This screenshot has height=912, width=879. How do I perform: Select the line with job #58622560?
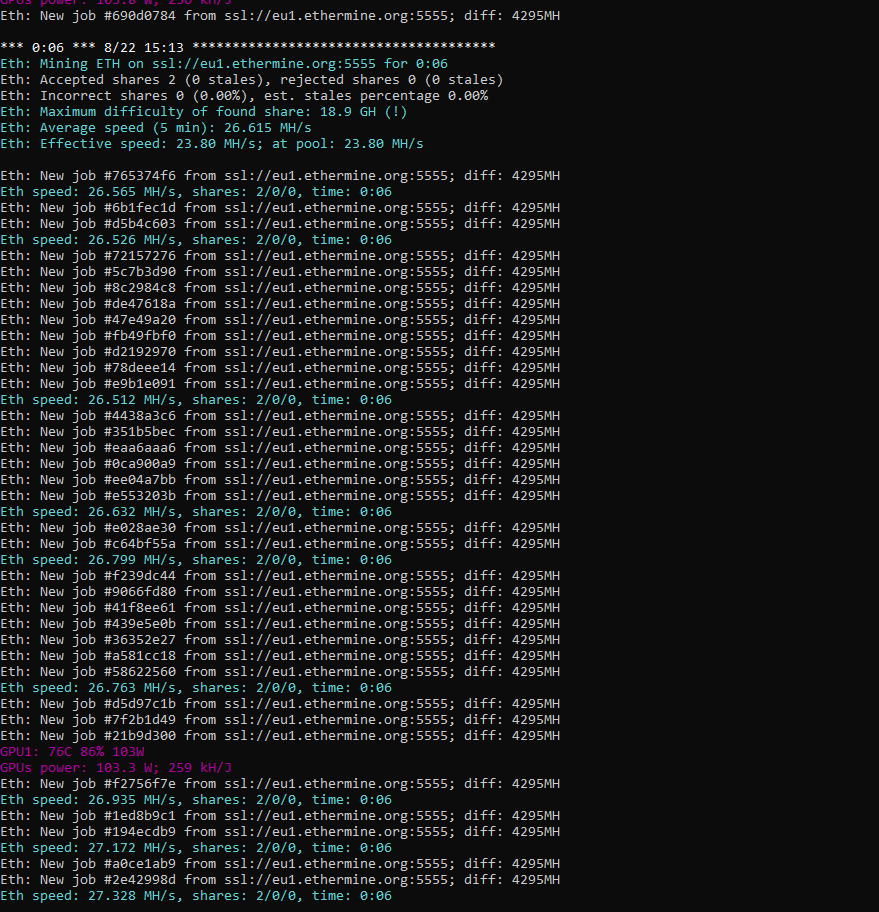coord(280,671)
